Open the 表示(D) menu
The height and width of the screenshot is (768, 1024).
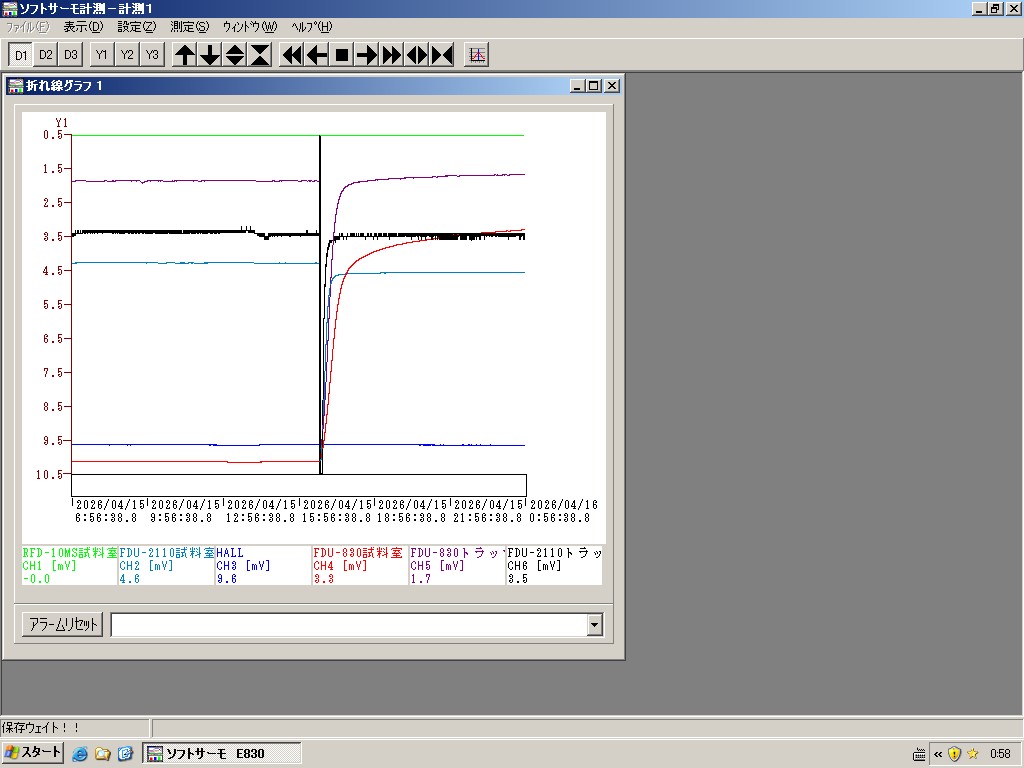coord(82,27)
